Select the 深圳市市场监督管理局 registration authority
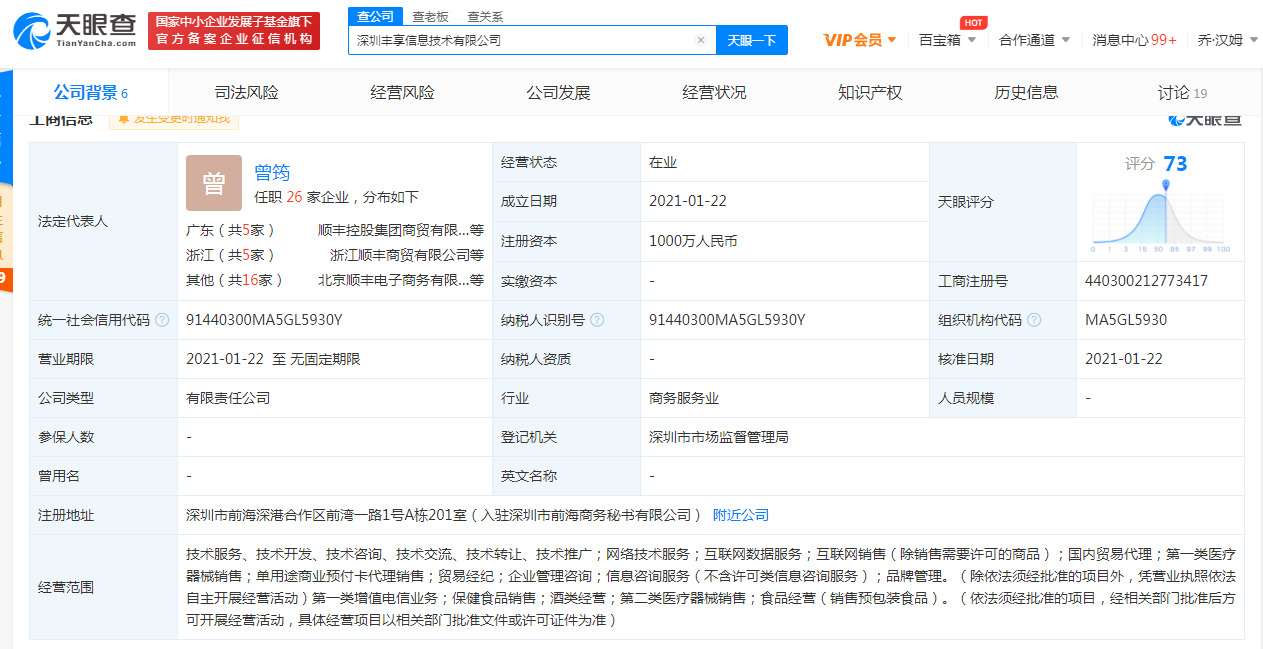 pyautogui.click(x=719, y=437)
